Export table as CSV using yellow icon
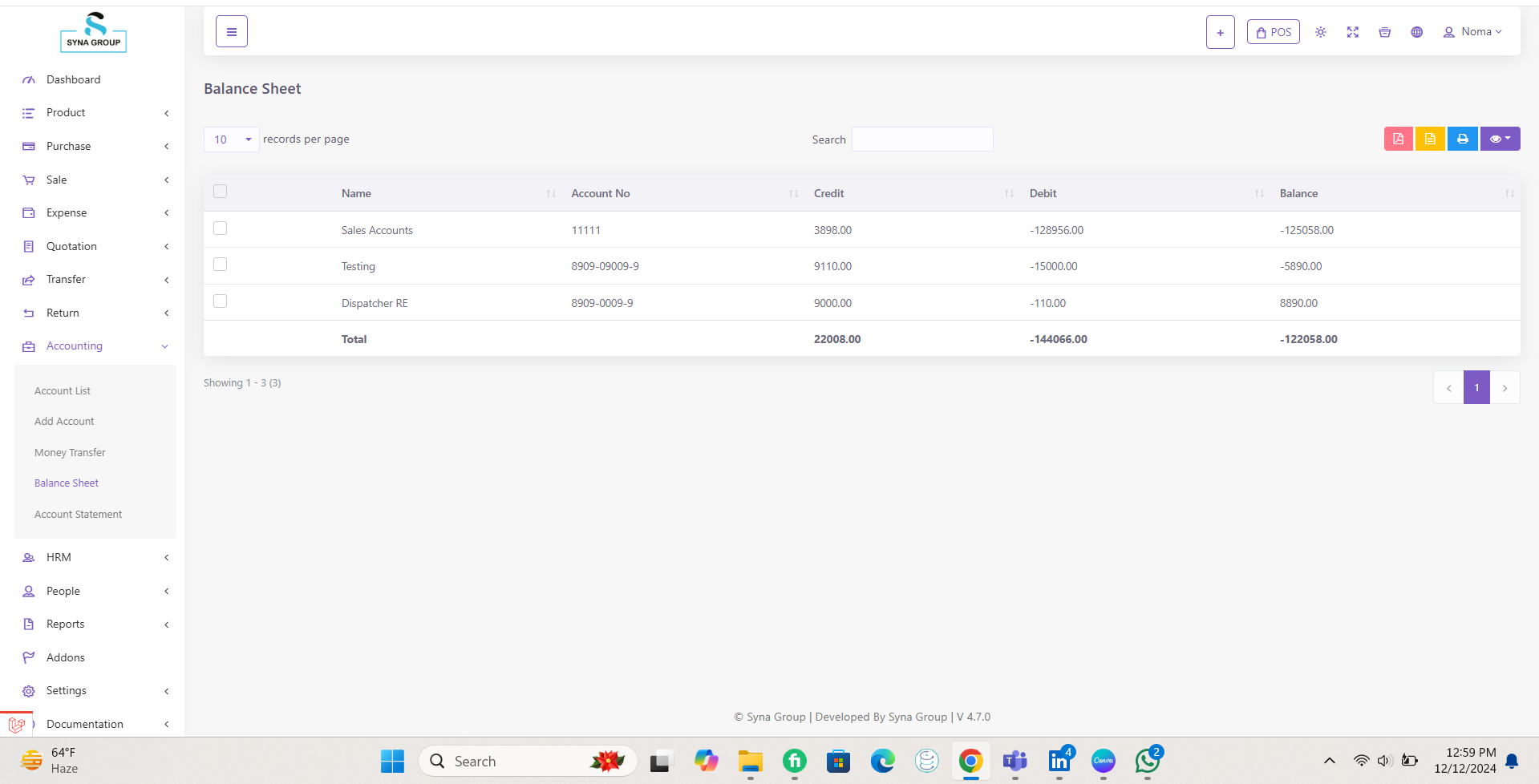Screen dimensions: 1539x784 click(1430, 139)
